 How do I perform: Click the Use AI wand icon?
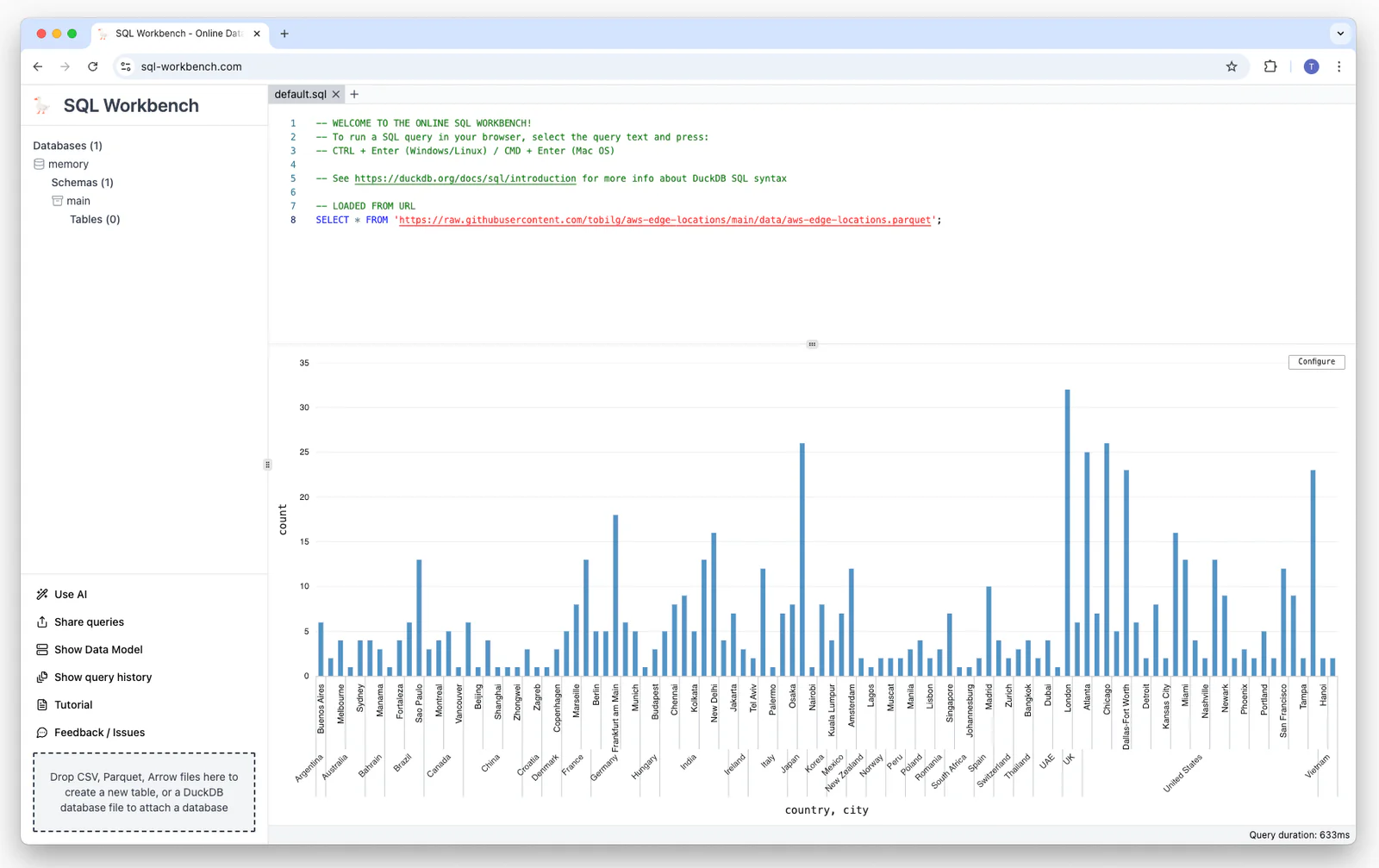click(42, 594)
